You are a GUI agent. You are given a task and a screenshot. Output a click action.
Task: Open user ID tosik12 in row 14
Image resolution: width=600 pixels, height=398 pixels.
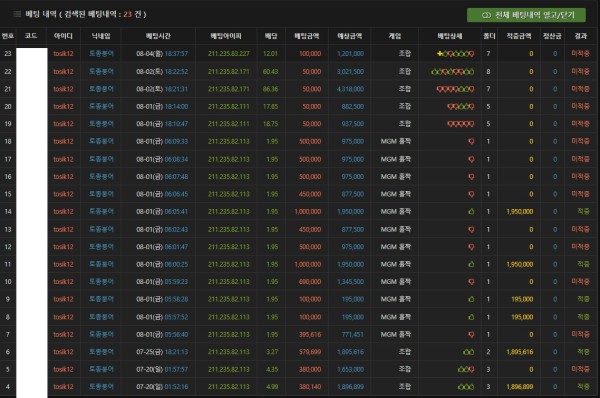[x=63, y=212]
